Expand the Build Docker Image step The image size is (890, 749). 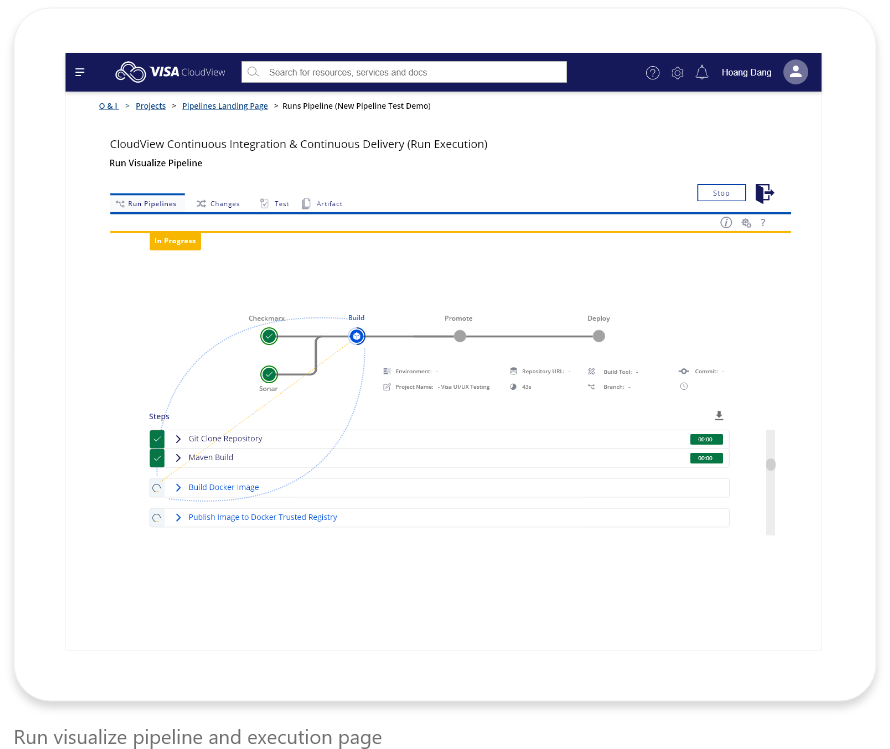[178, 487]
